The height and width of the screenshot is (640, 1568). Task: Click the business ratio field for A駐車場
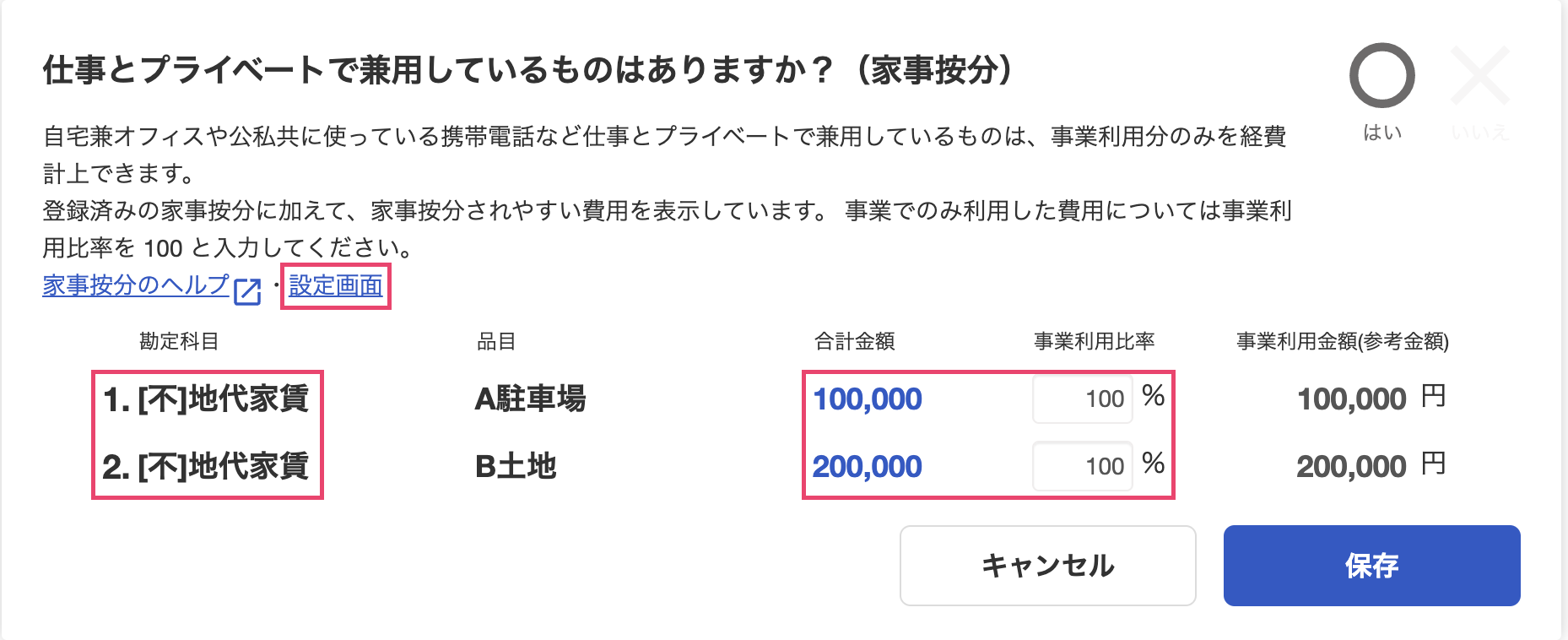click(1083, 399)
